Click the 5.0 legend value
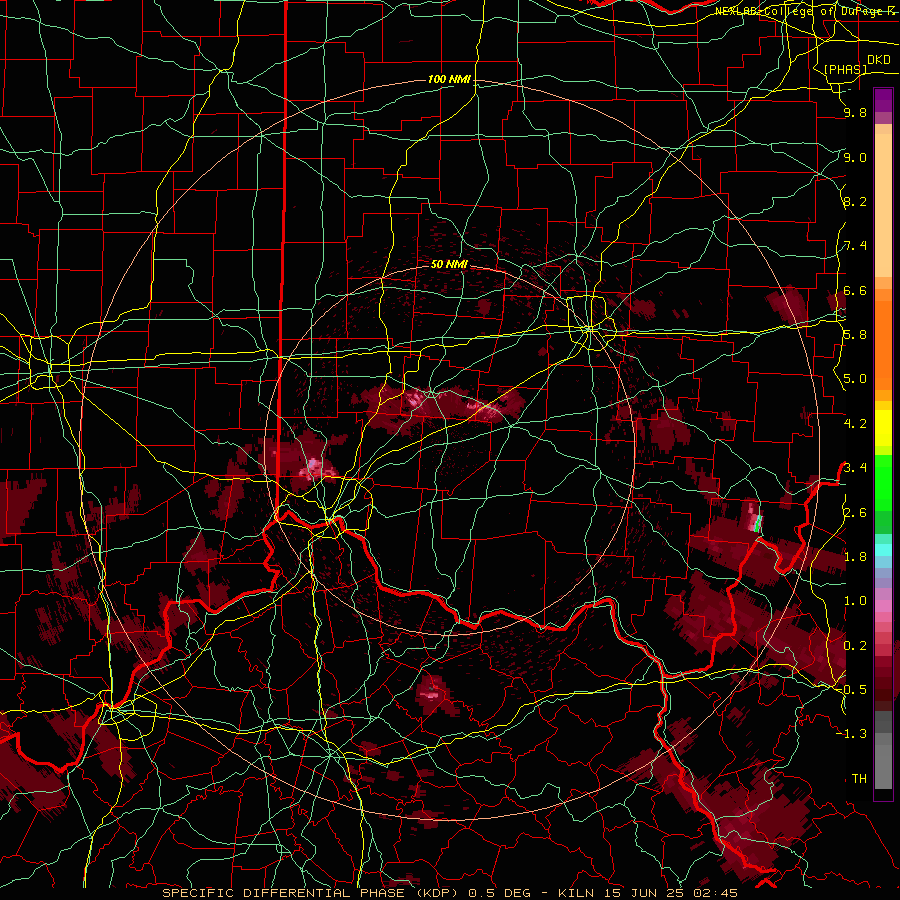Viewport: 900px width, 900px height. click(855, 379)
